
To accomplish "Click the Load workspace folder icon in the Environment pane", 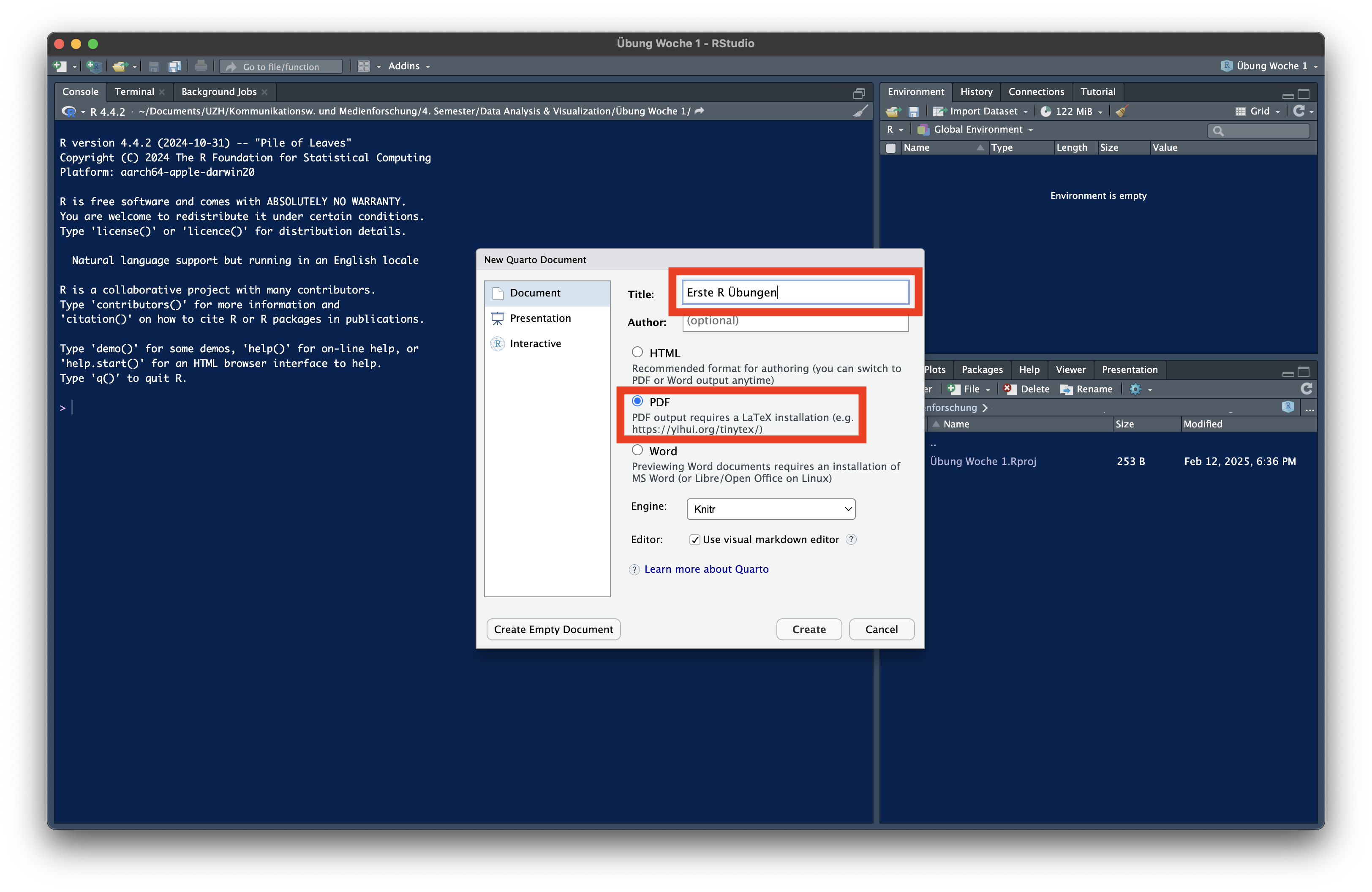I will [x=893, y=112].
